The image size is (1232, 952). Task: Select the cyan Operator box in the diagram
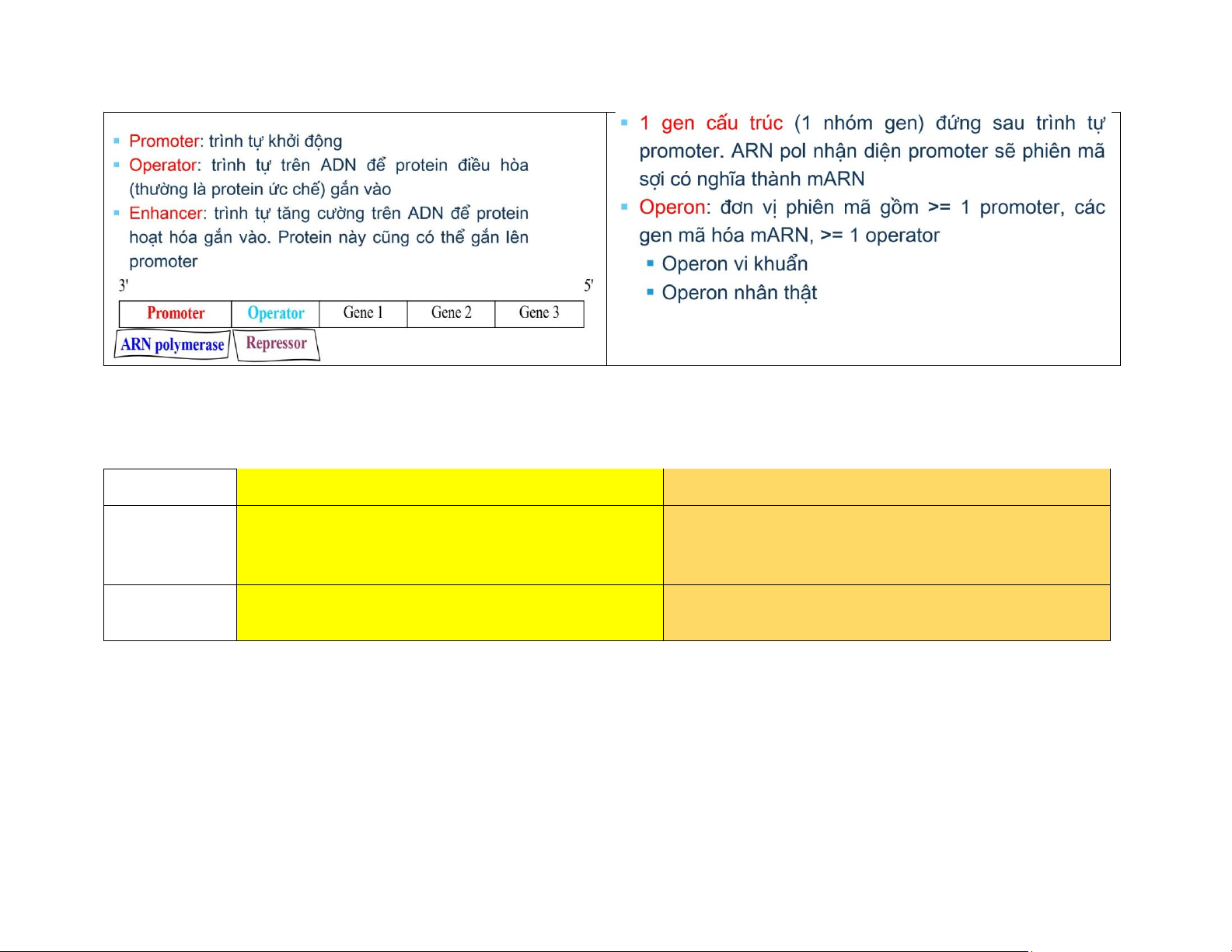276,313
